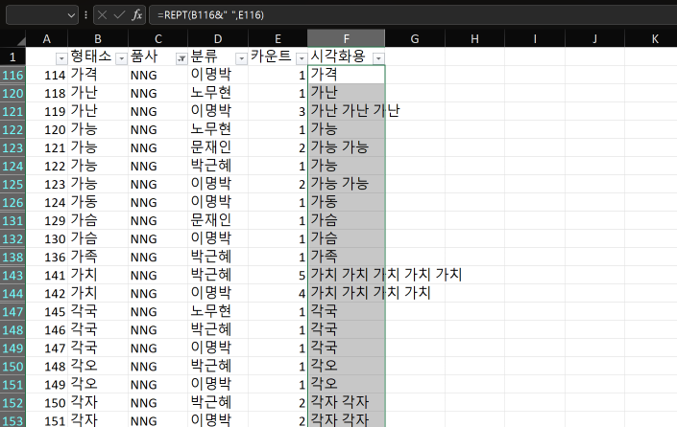Select column H header
This screenshot has width=677, height=427.
475,39
